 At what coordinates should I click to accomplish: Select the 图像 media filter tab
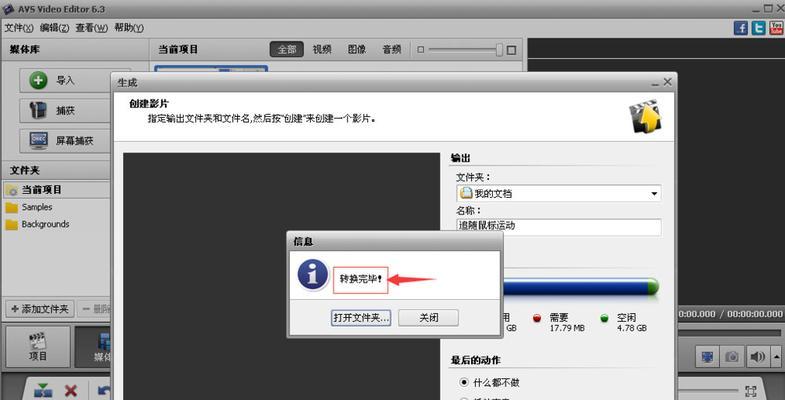point(357,50)
